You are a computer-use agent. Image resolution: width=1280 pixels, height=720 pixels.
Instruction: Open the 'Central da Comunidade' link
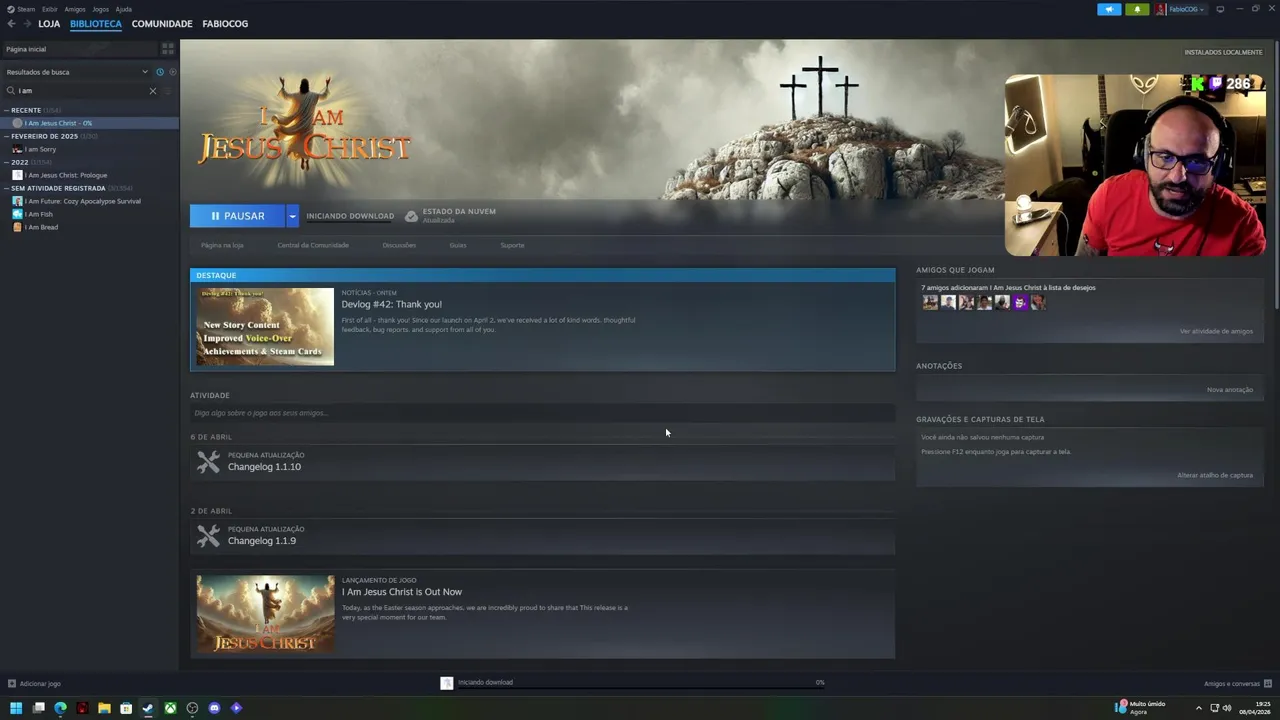coord(313,245)
